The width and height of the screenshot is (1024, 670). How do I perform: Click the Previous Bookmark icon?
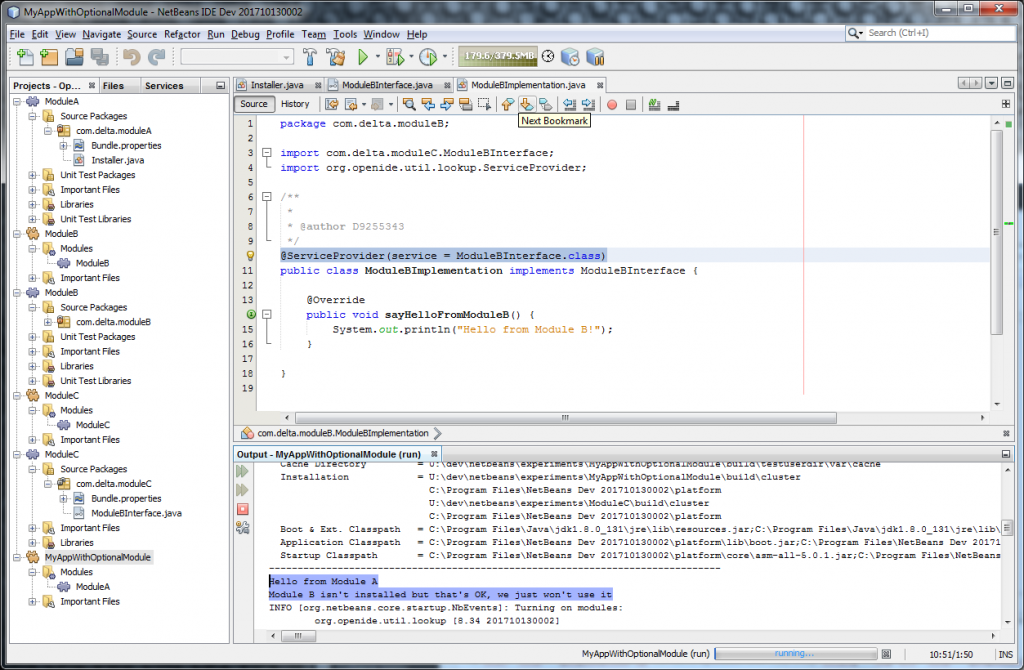click(507, 104)
